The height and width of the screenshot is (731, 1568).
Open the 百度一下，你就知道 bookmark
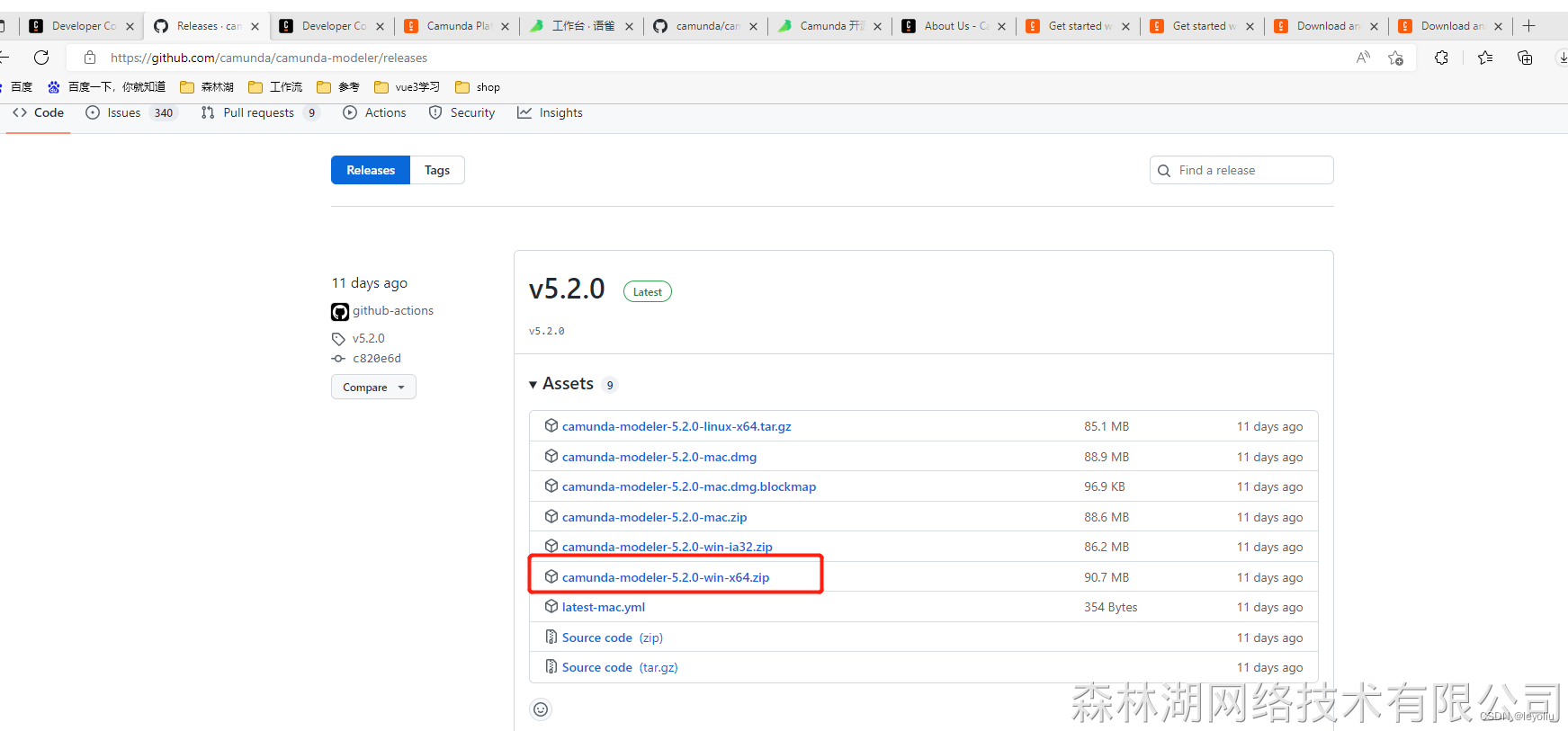click(106, 87)
